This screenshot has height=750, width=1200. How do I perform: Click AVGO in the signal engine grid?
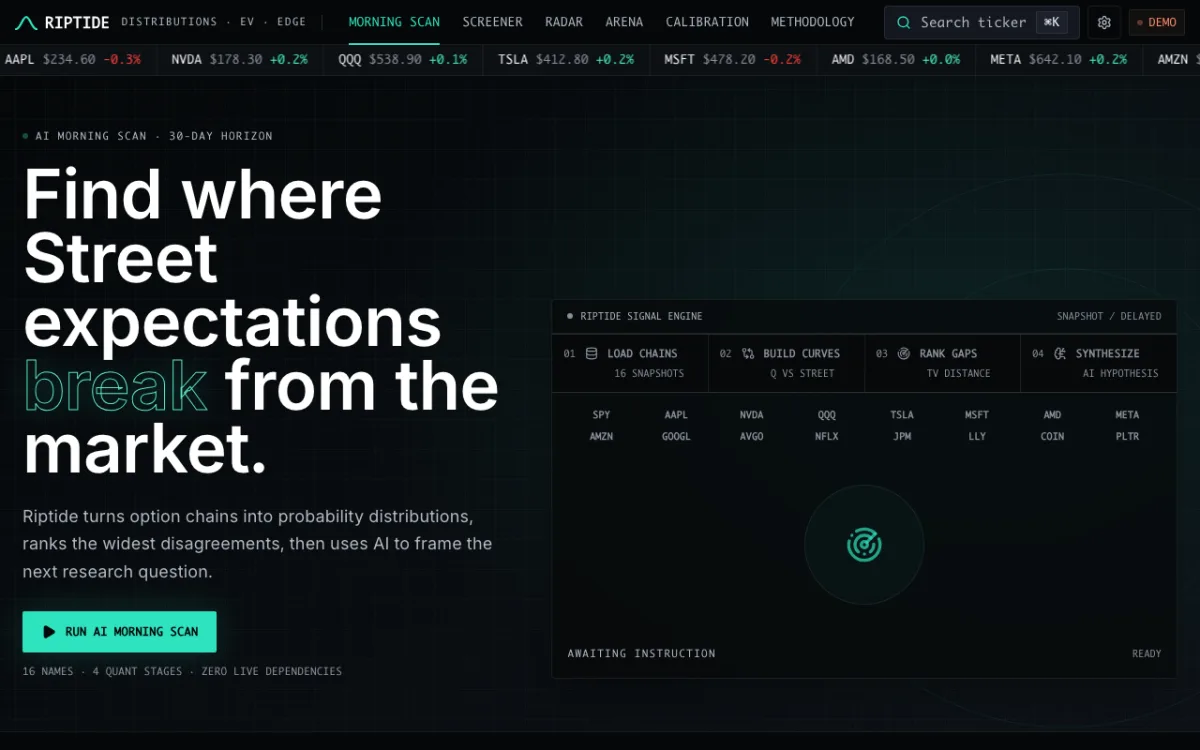click(x=751, y=437)
